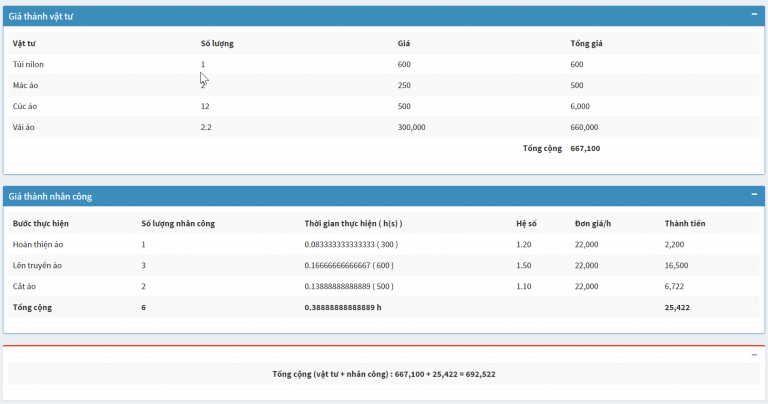Click the grand total 692,522 summary line
The height and width of the screenshot is (404, 768).
[384, 374]
